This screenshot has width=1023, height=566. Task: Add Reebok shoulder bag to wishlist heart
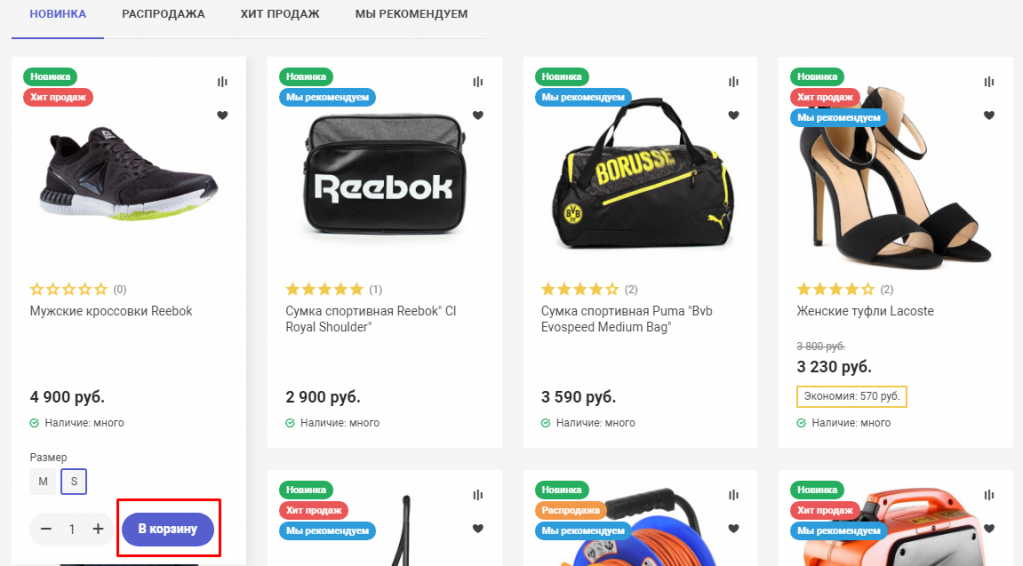pyautogui.click(x=478, y=115)
